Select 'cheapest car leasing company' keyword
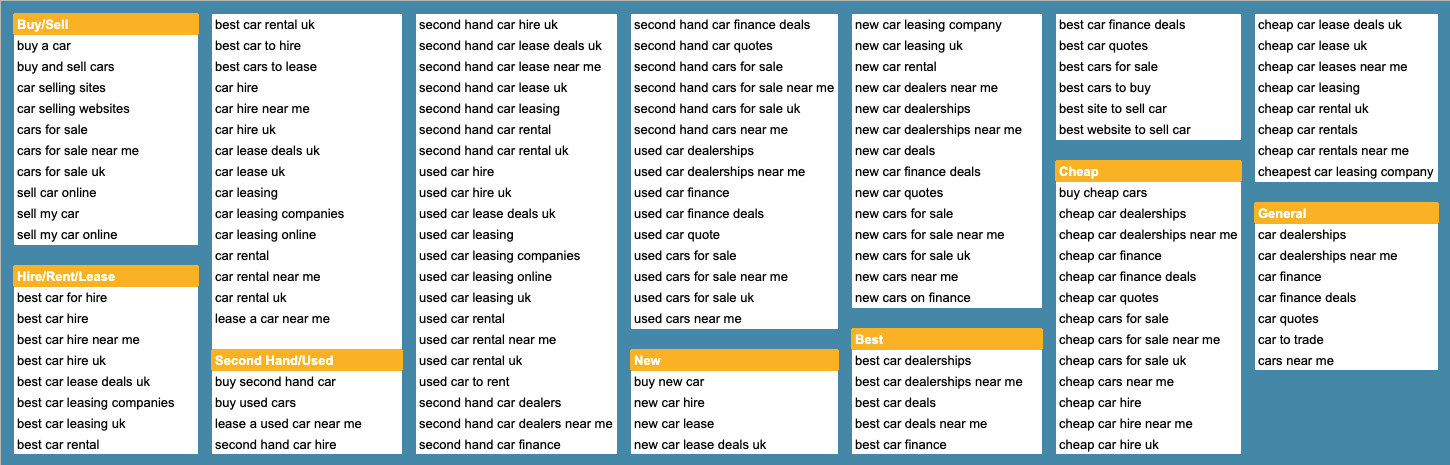This screenshot has height=465, width=1450. (1346, 172)
